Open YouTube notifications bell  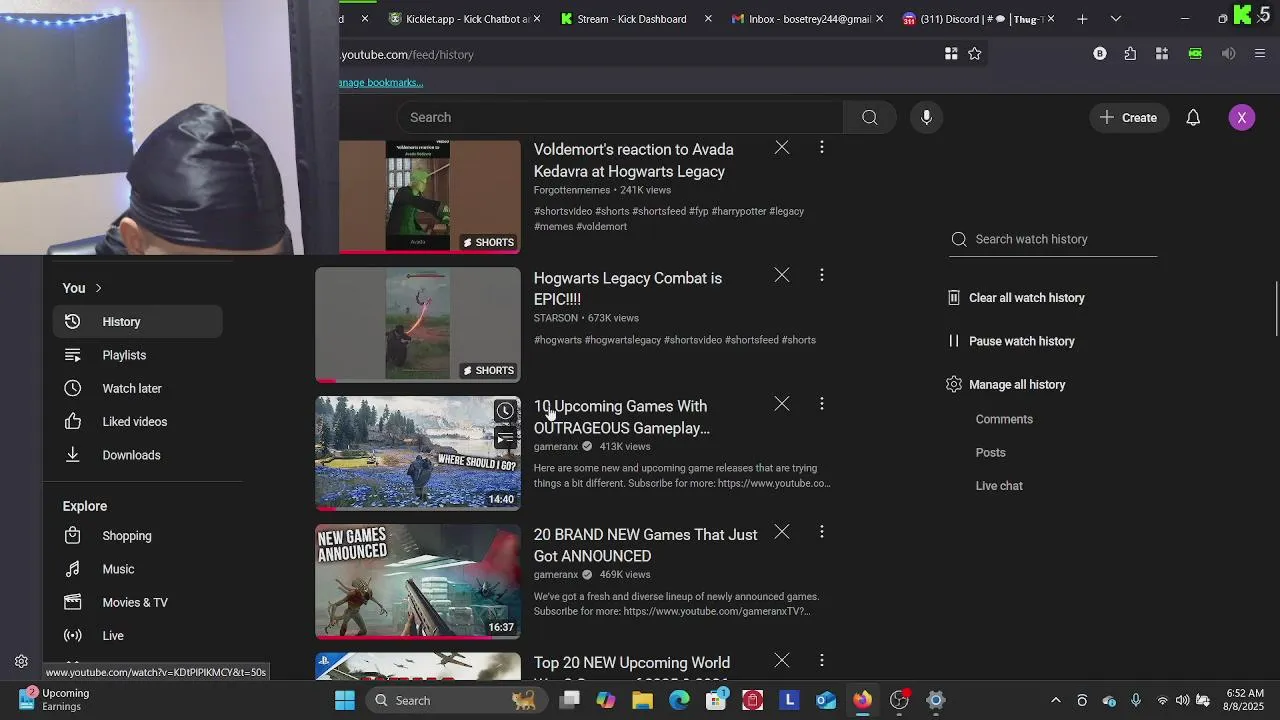[x=1193, y=118]
